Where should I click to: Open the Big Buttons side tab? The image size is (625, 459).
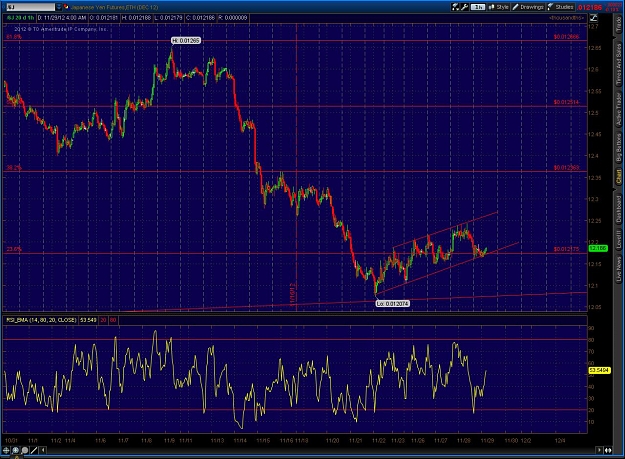tap(618, 147)
